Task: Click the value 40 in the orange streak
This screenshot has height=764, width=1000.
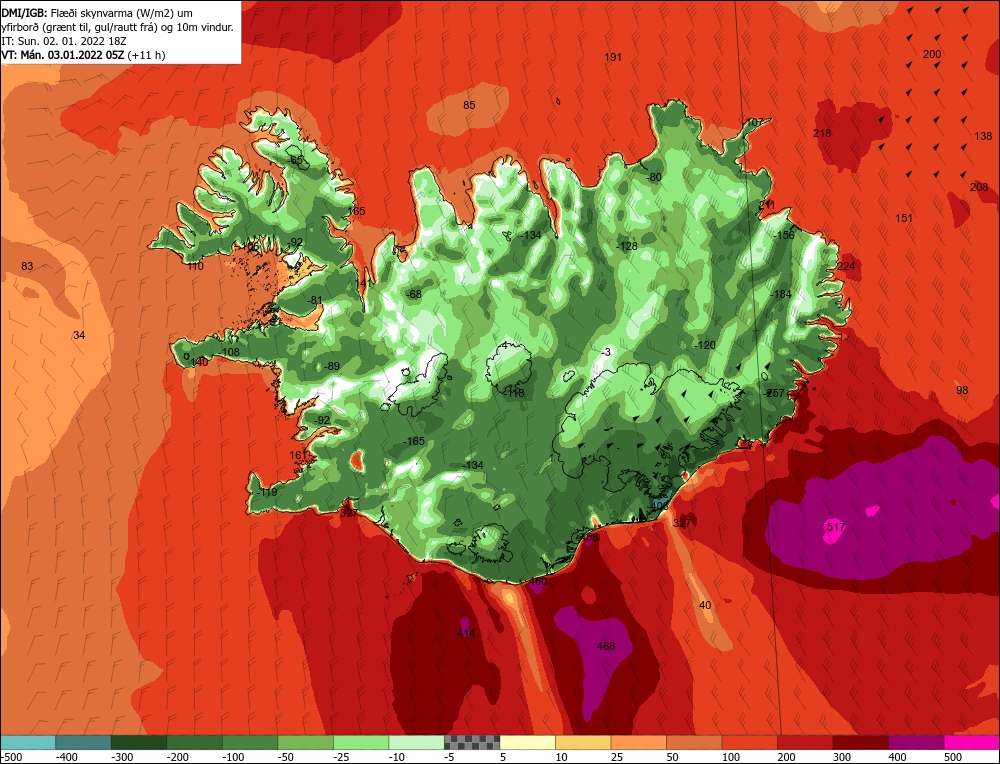Action: point(705,605)
